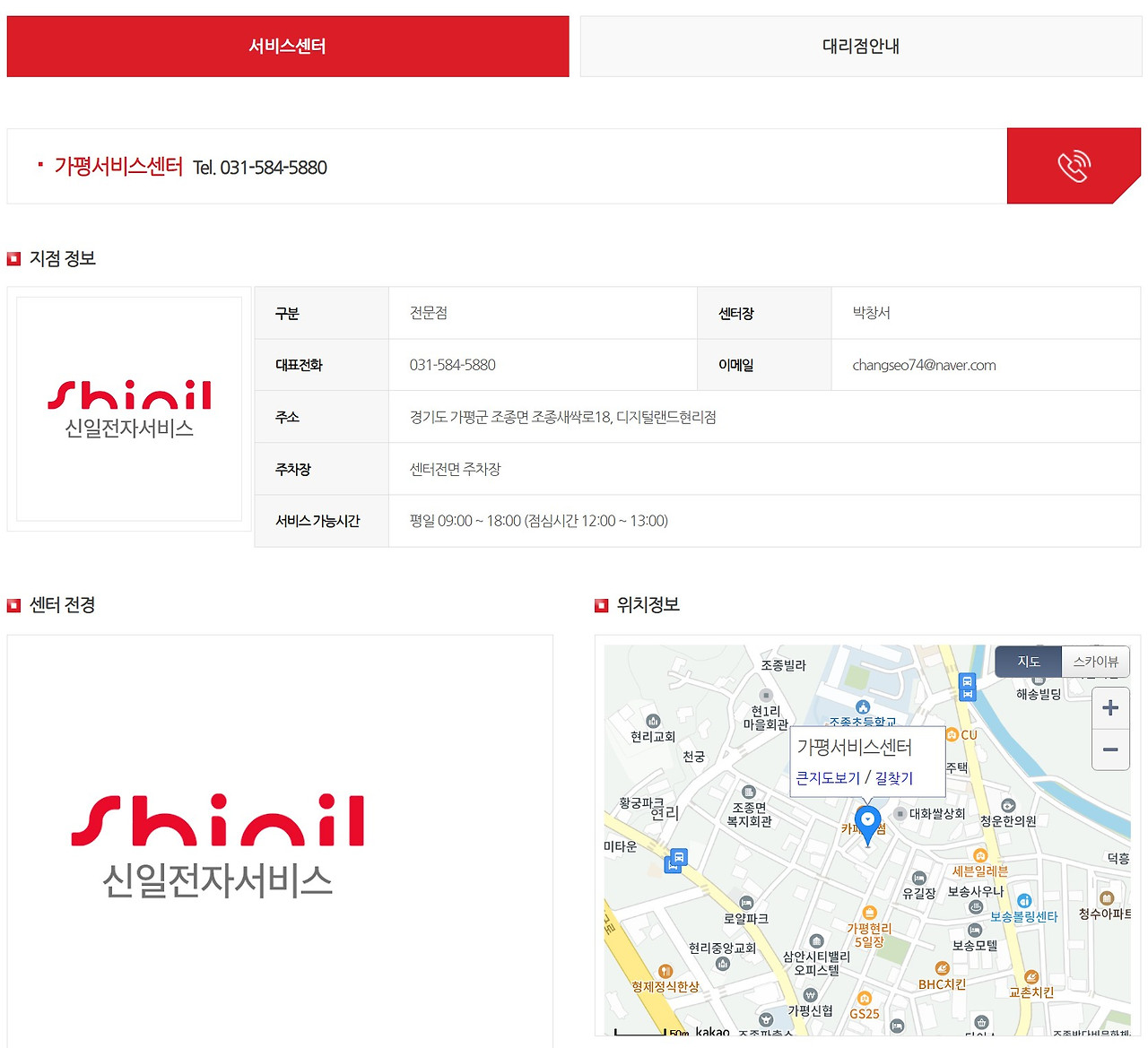
Task: Select the 유길장 lodging map icon
Action: 918,878
